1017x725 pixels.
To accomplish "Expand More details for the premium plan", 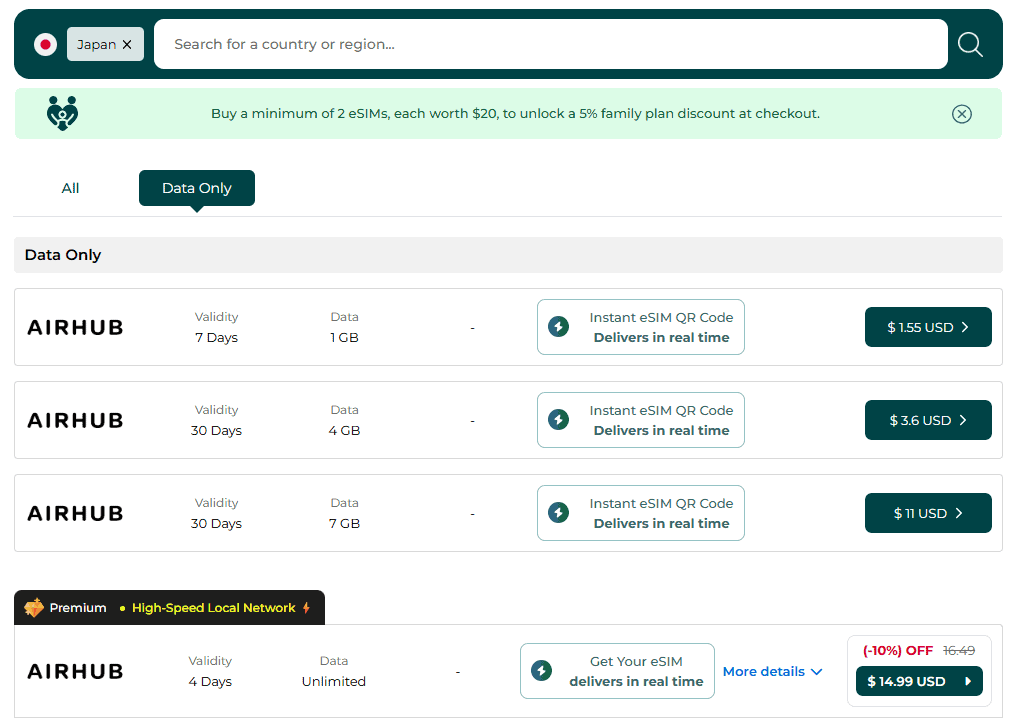I will click(x=772, y=671).
